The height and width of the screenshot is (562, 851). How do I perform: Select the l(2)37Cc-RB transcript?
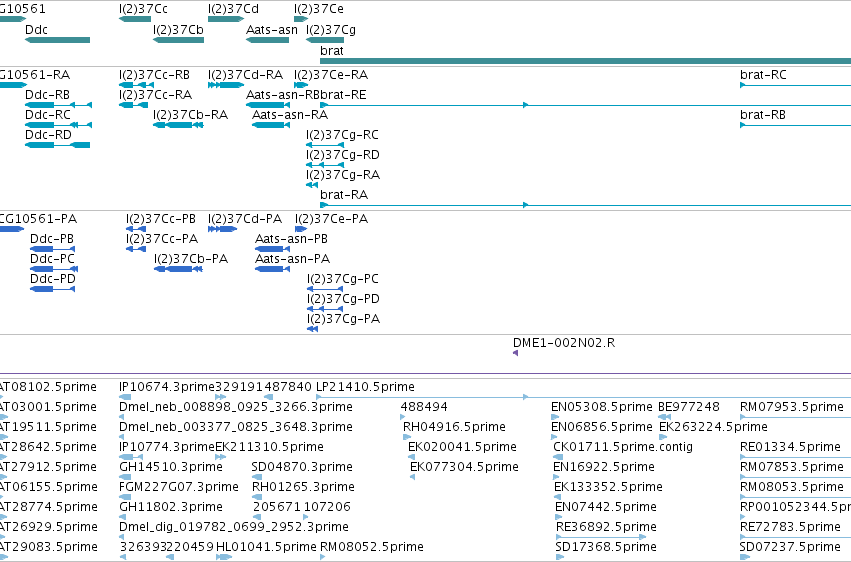tap(136, 85)
